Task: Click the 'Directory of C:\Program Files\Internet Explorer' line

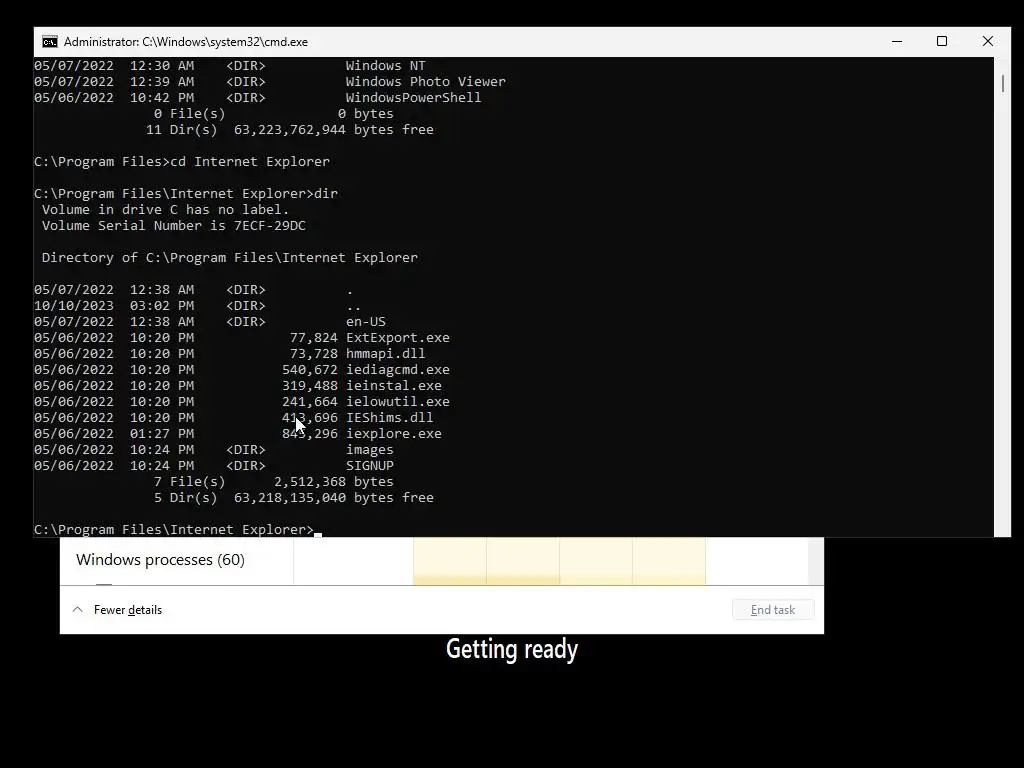Action: click(x=230, y=257)
